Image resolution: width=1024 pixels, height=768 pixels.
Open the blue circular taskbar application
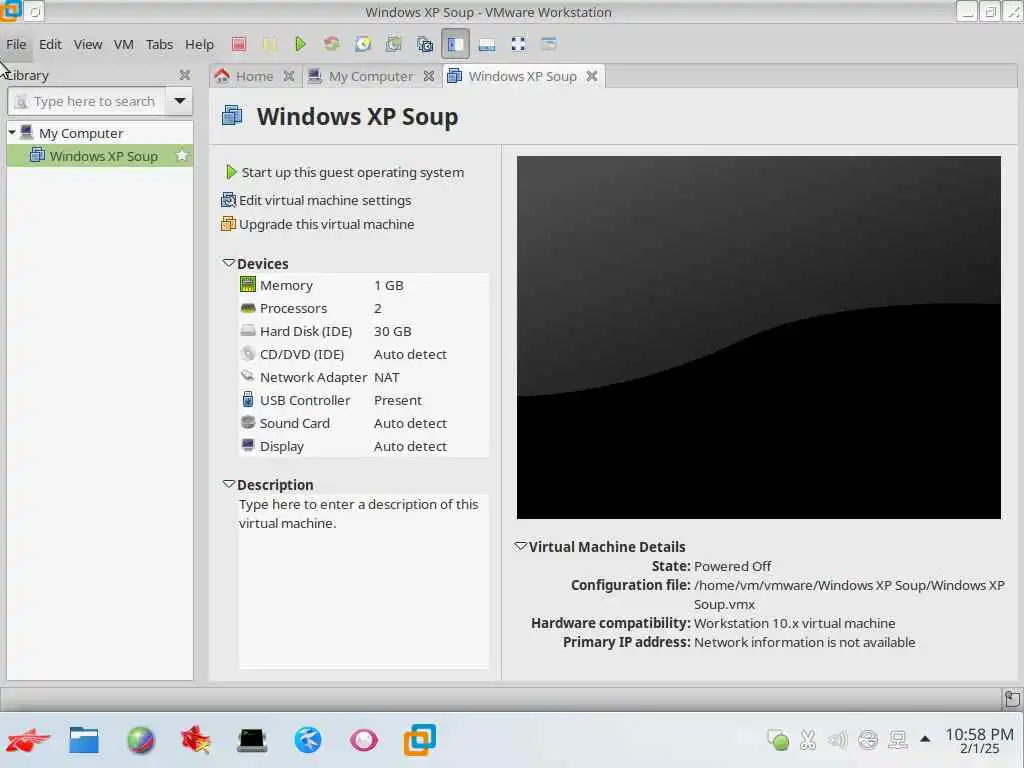308,741
